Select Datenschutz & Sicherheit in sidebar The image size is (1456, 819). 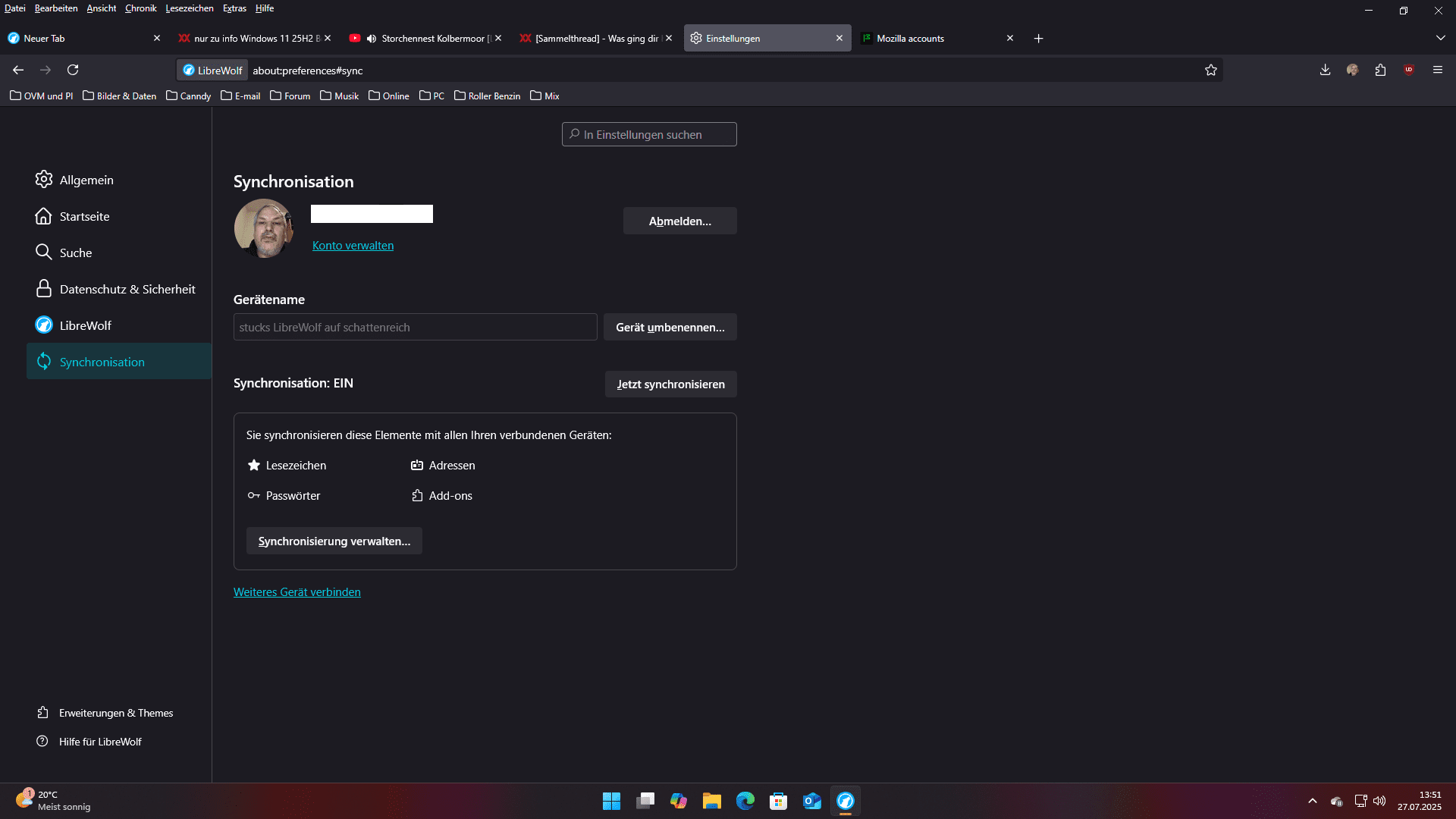127,289
